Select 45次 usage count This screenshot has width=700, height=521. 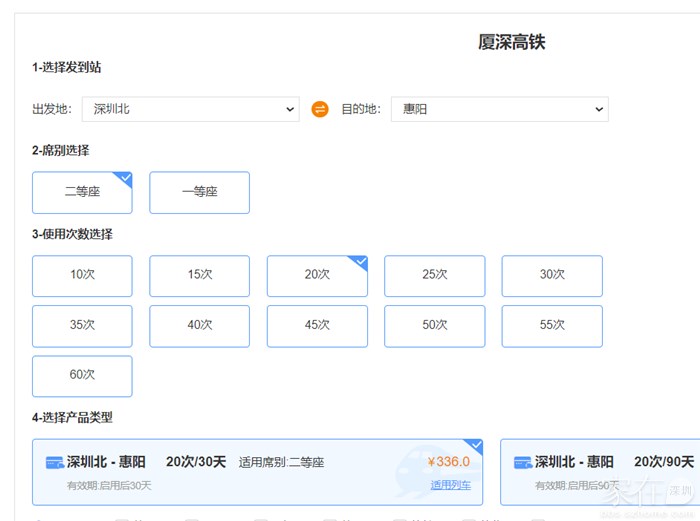[317, 326]
